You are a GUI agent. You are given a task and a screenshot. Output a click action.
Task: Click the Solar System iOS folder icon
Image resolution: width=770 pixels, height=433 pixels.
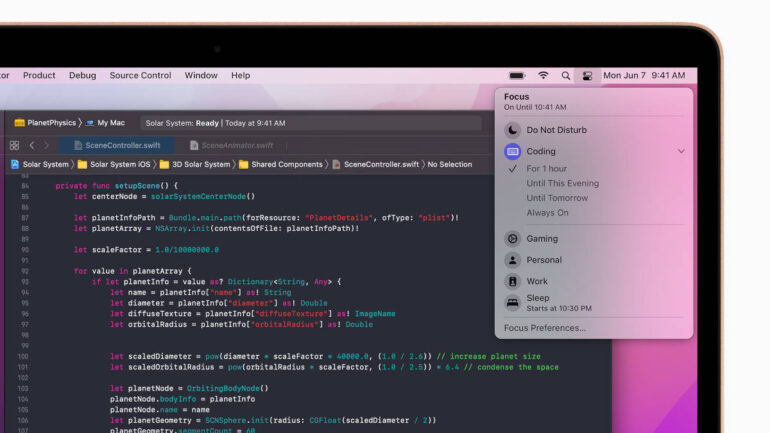(82, 164)
